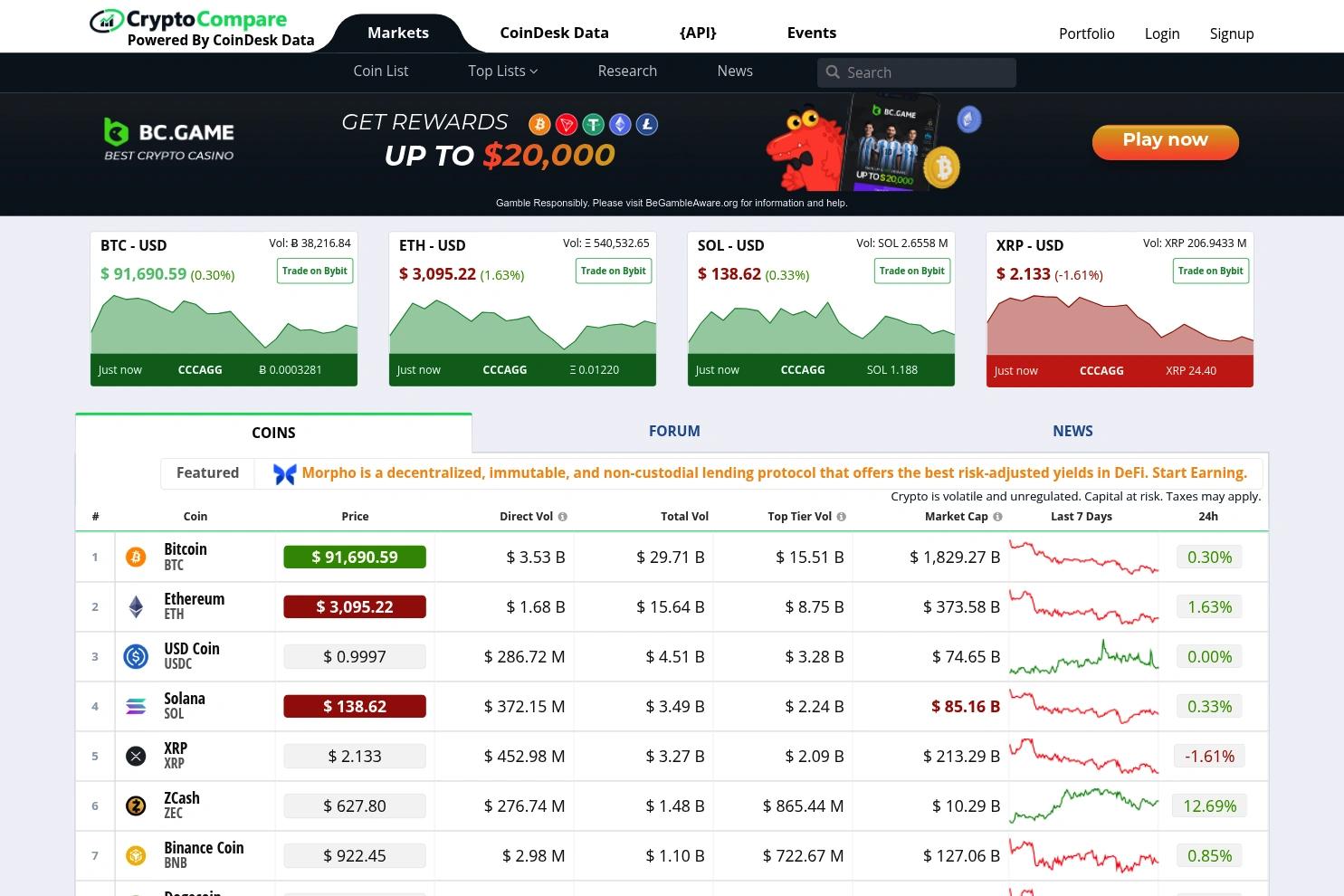1344x896 pixels.
Task: Click the Market Cap info icon
Action: pyautogui.click(x=998, y=517)
